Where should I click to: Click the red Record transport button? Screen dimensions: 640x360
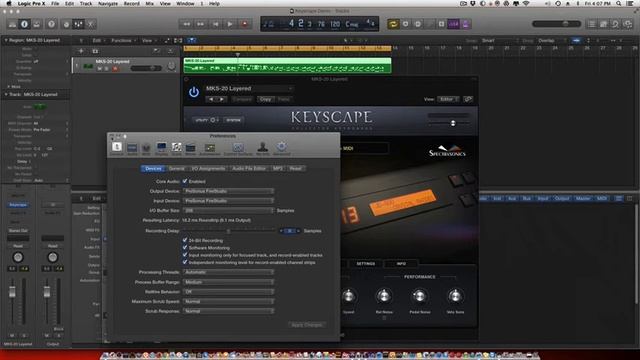click(245, 24)
